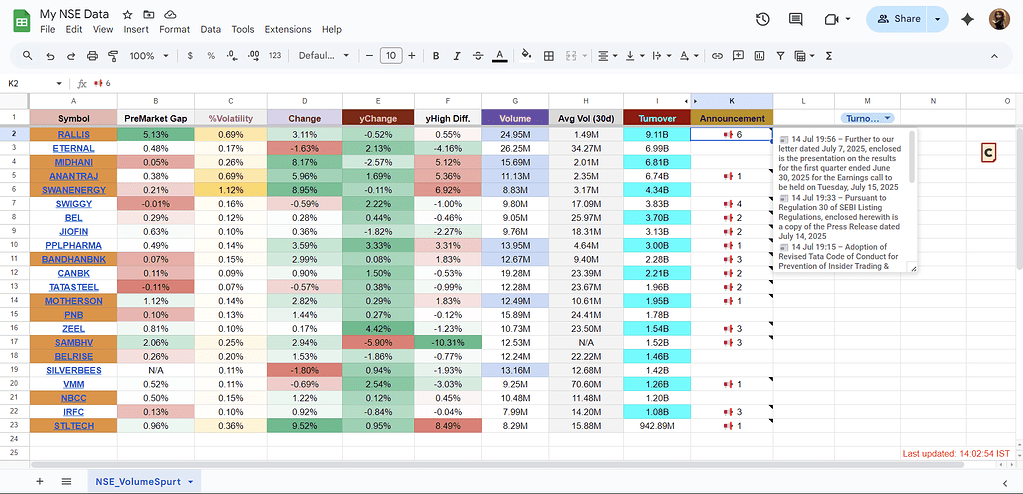Open the font family dropdown
This screenshot has width=1023, height=494.
pos(325,56)
